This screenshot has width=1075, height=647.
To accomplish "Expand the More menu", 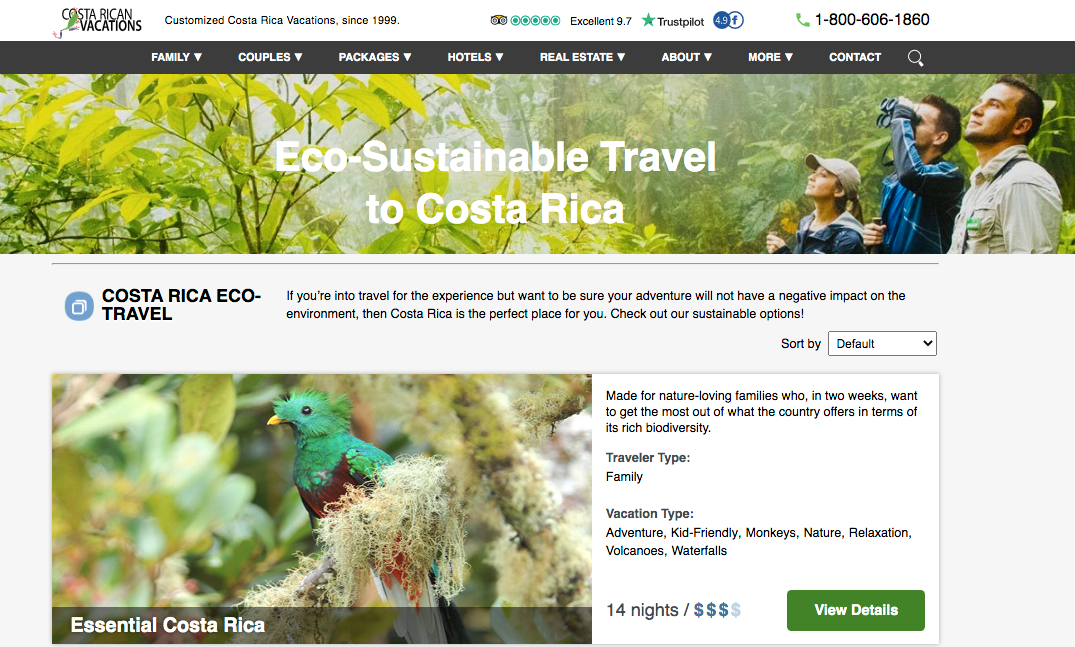I will (x=770, y=57).
